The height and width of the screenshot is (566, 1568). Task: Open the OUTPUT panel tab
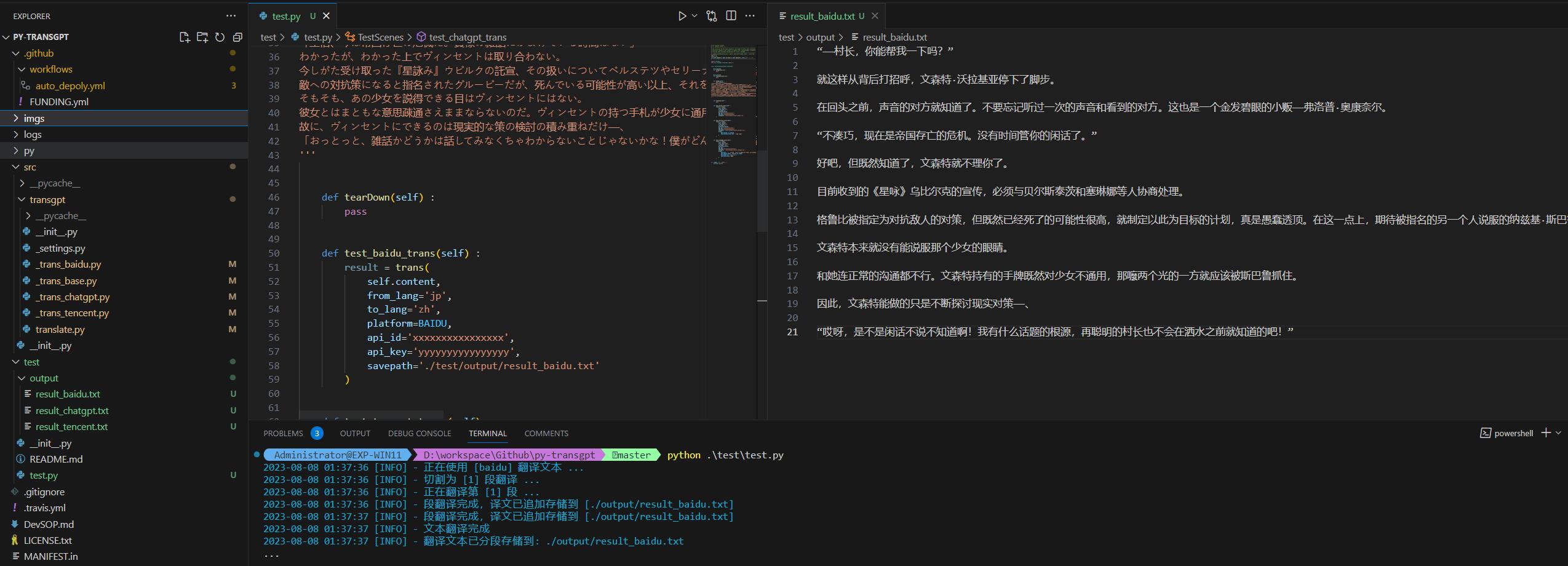point(355,433)
